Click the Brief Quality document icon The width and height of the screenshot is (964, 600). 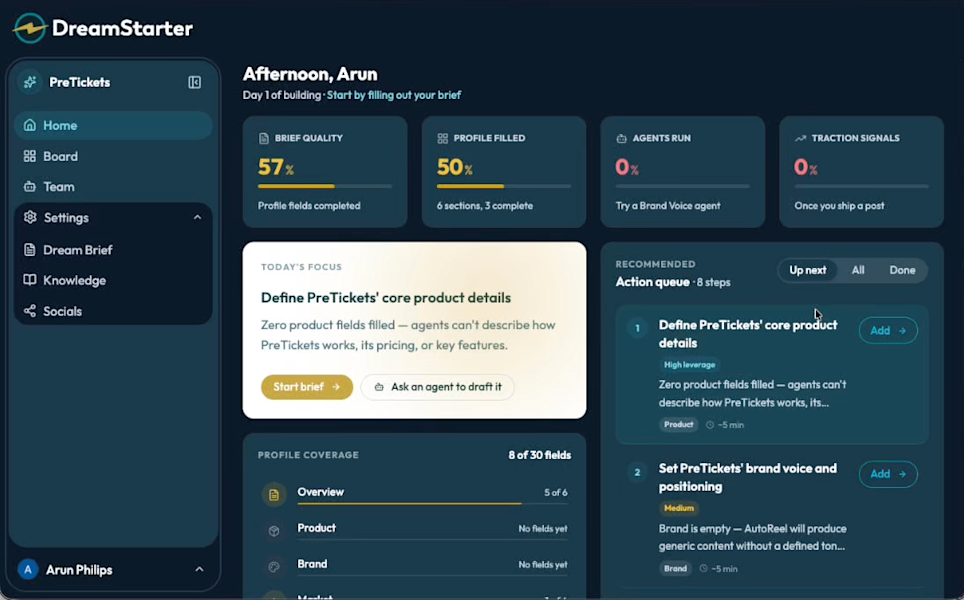pyautogui.click(x=264, y=138)
